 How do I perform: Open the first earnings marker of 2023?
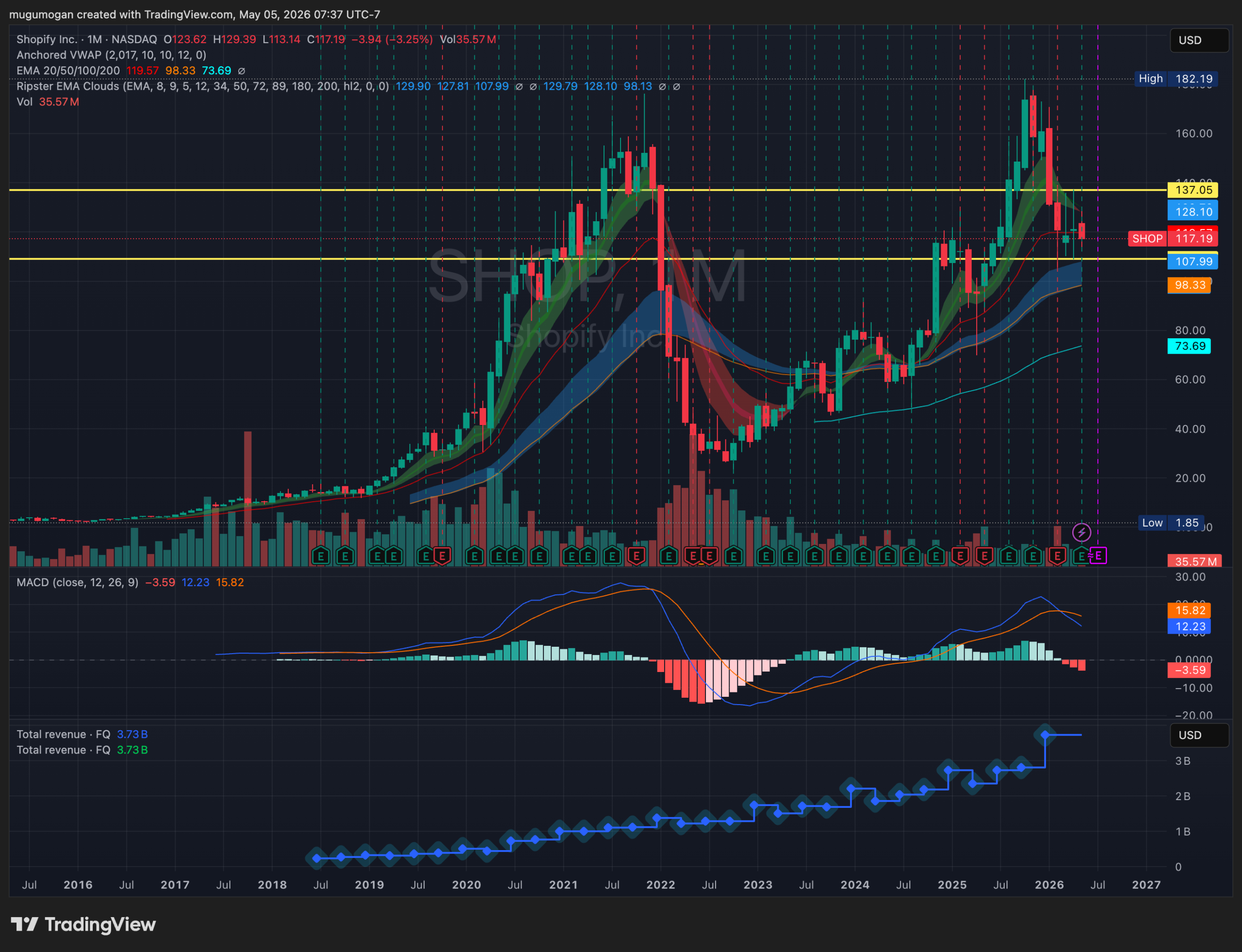tap(766, 556)
